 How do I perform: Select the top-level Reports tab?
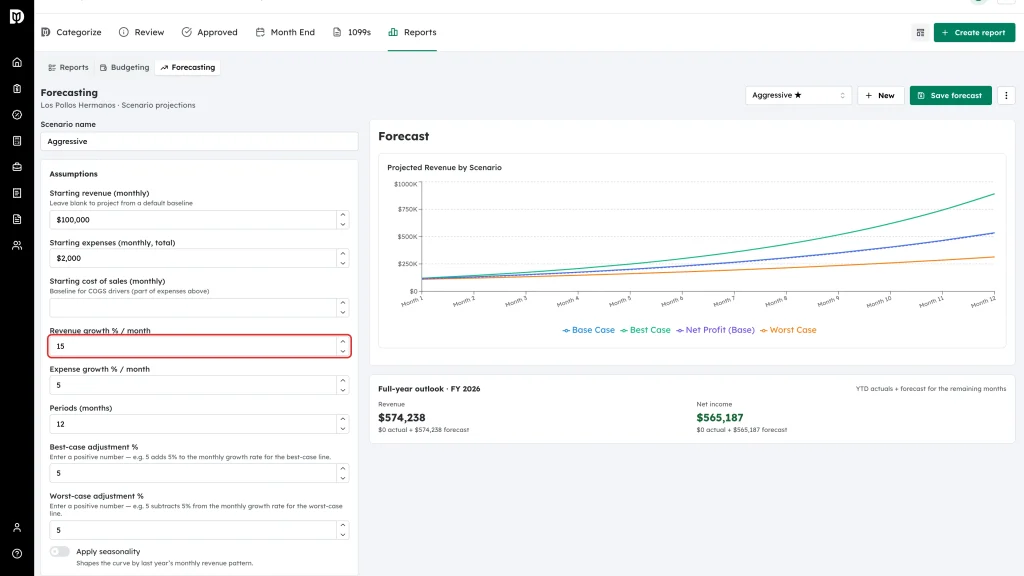pos(412,32)
